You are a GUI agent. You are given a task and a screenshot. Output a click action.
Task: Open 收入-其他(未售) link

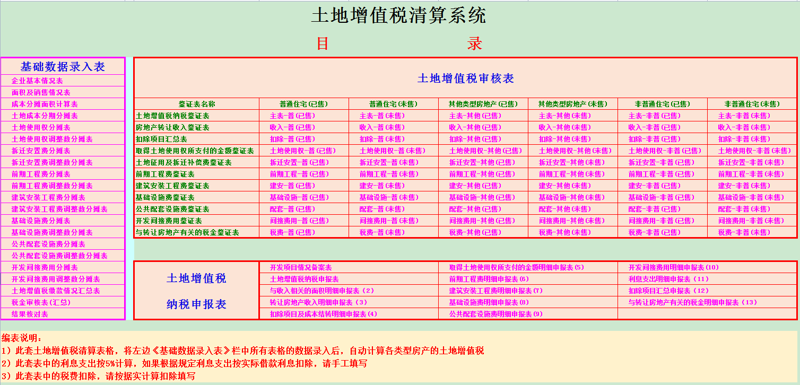click(x=565, y=127)
